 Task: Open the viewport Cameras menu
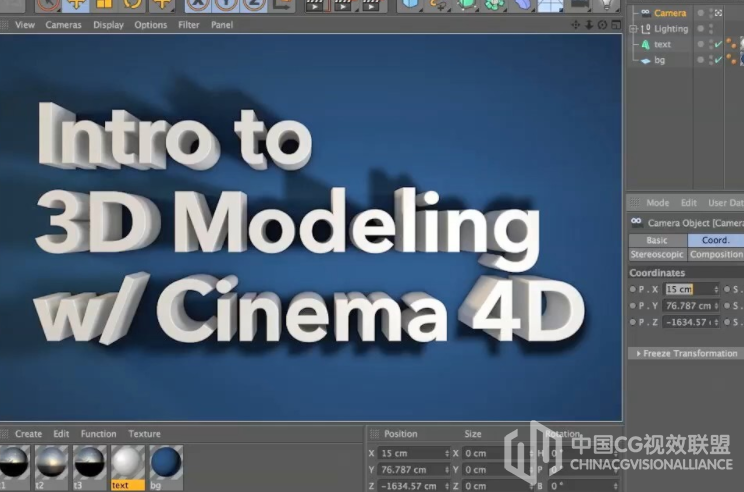coord(63,25)
